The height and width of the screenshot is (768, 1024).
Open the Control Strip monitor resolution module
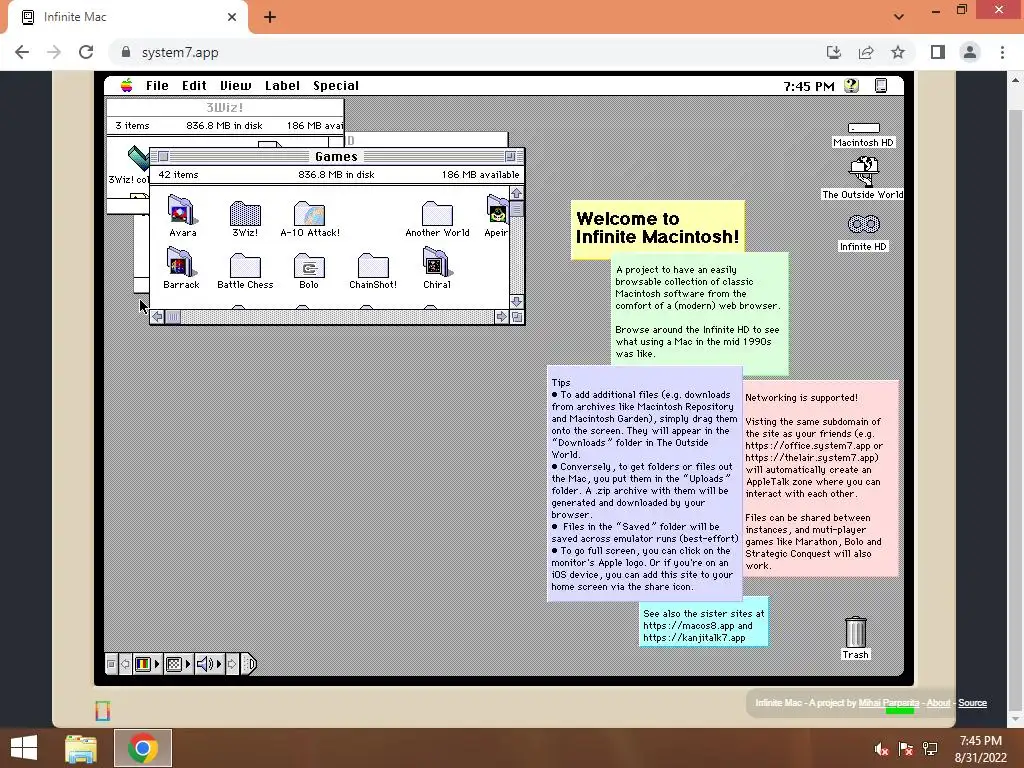[177, 664]
